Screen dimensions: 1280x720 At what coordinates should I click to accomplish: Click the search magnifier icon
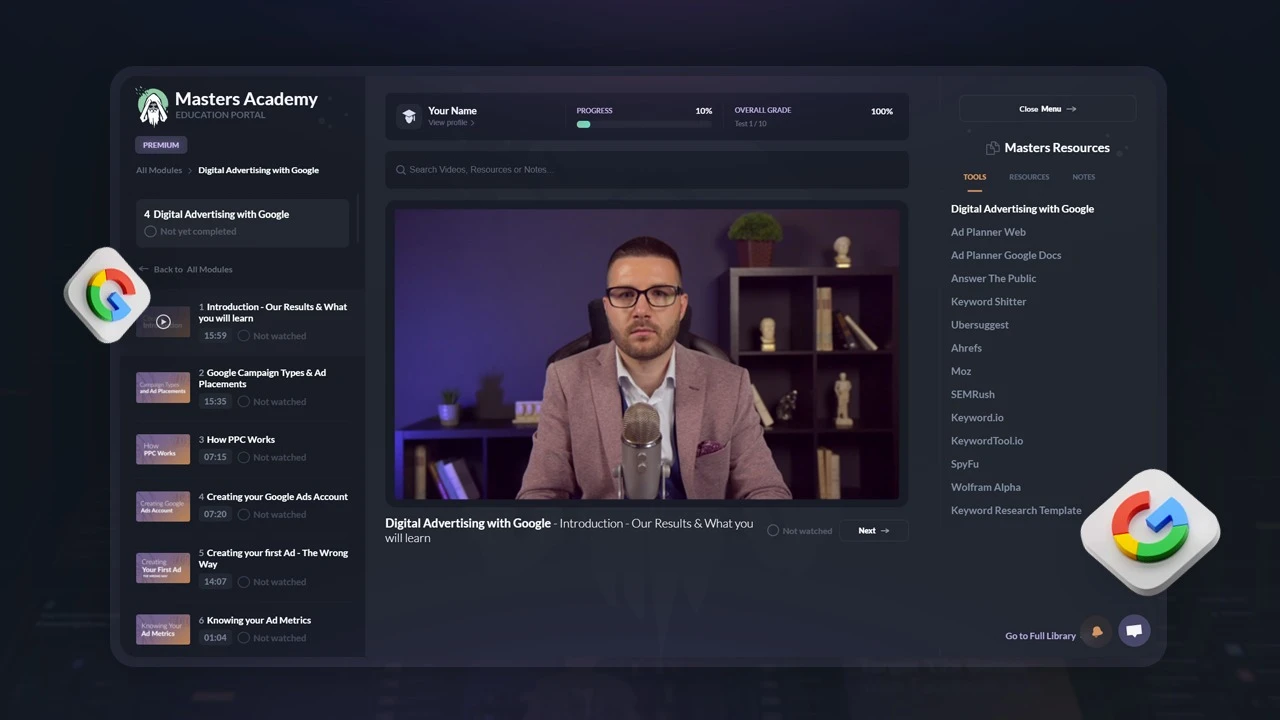[x=400, y=170]
